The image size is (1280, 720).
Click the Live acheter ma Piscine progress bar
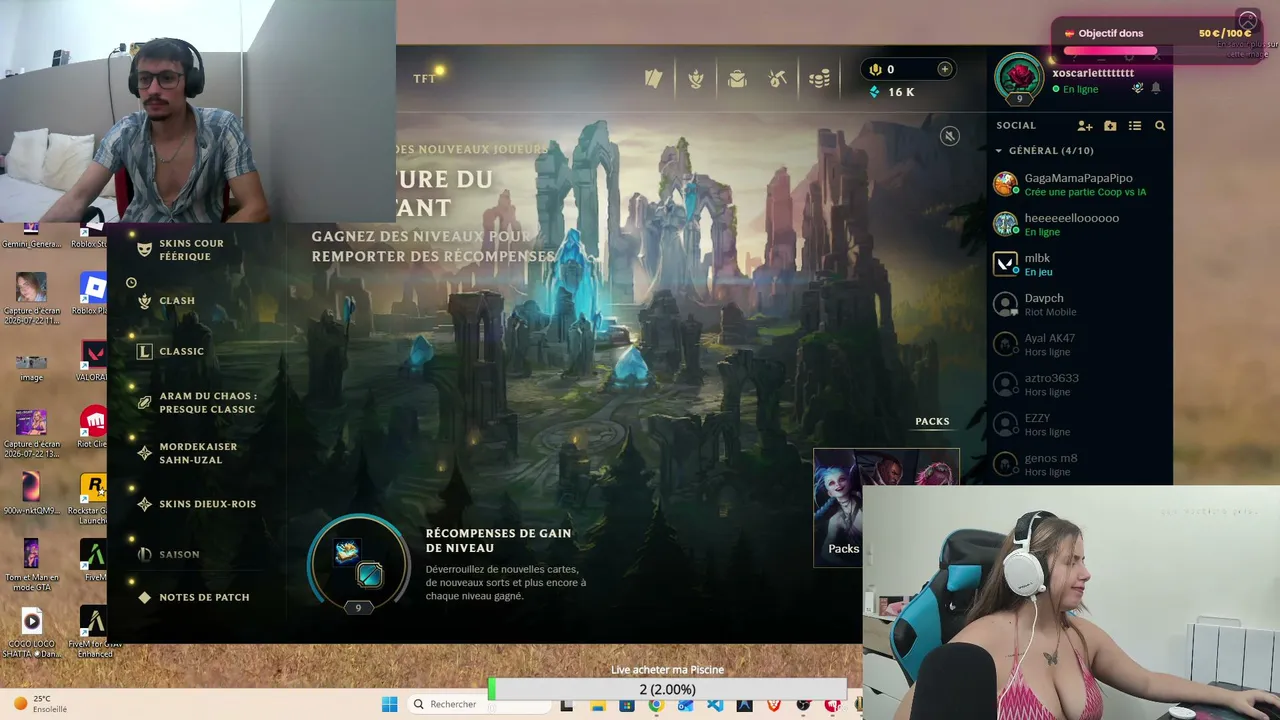(667, 689)
